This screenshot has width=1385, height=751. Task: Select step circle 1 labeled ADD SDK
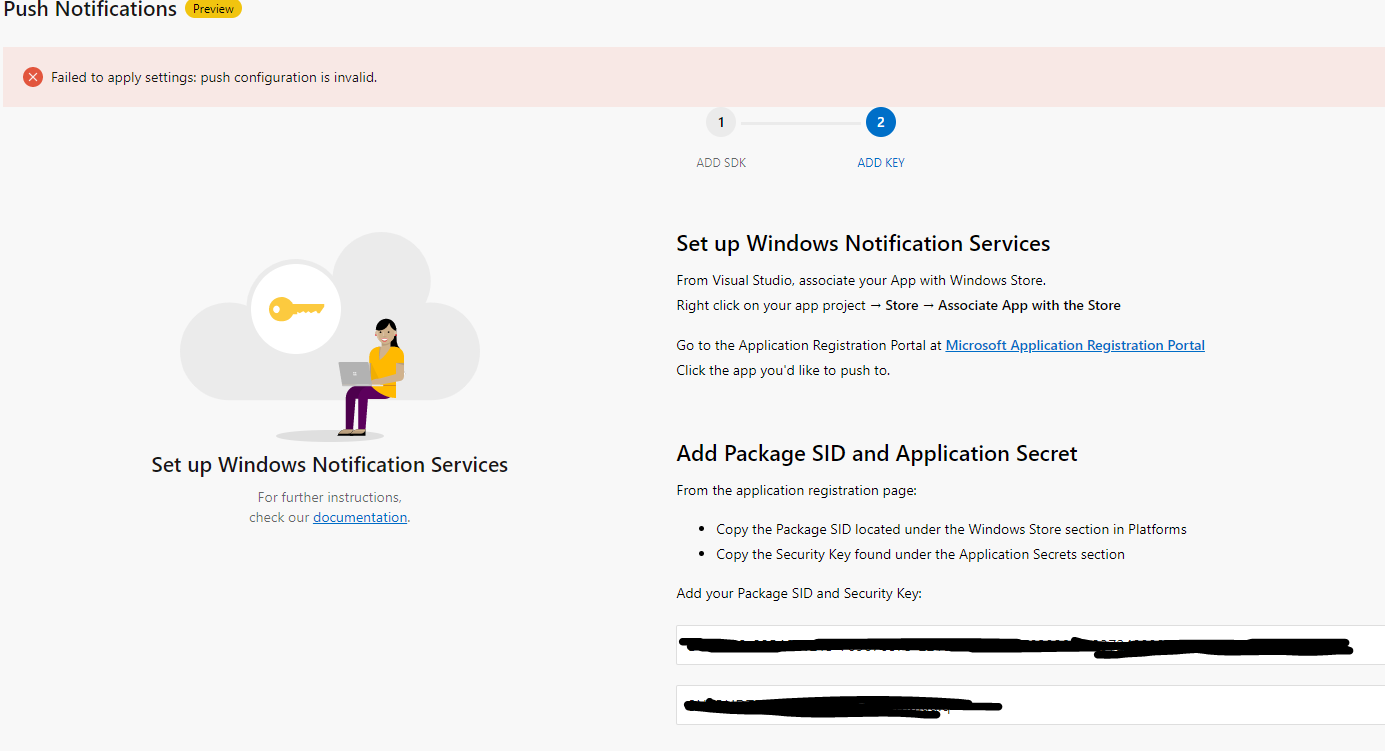click(x=721, y=121)
